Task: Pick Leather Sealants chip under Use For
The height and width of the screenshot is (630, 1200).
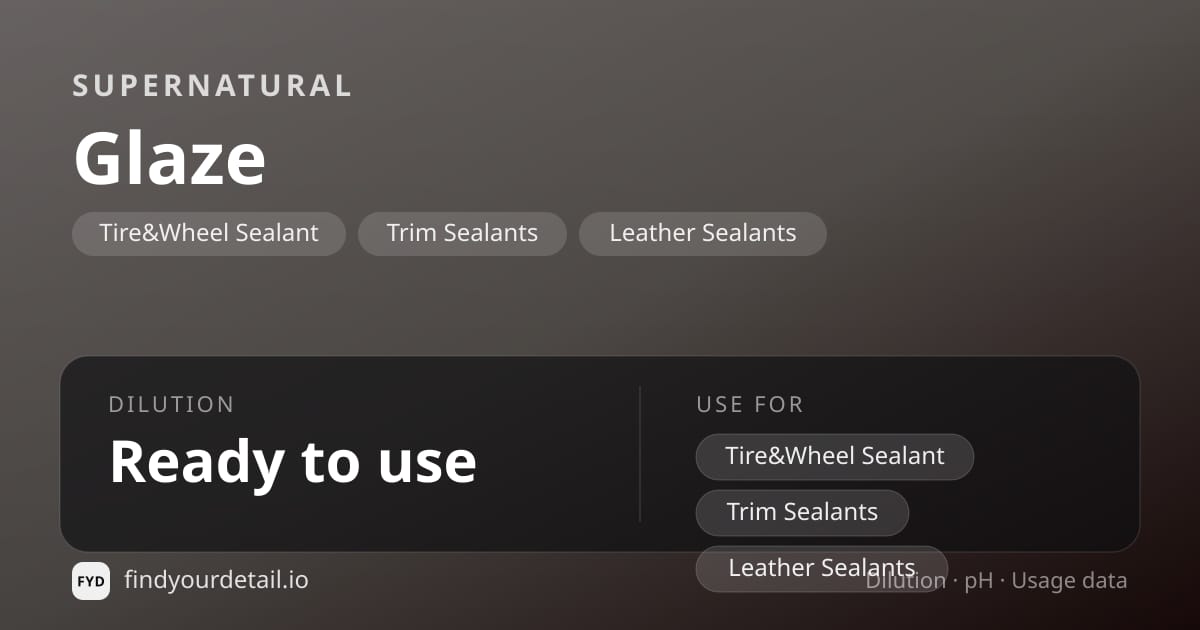Action: 822,569
